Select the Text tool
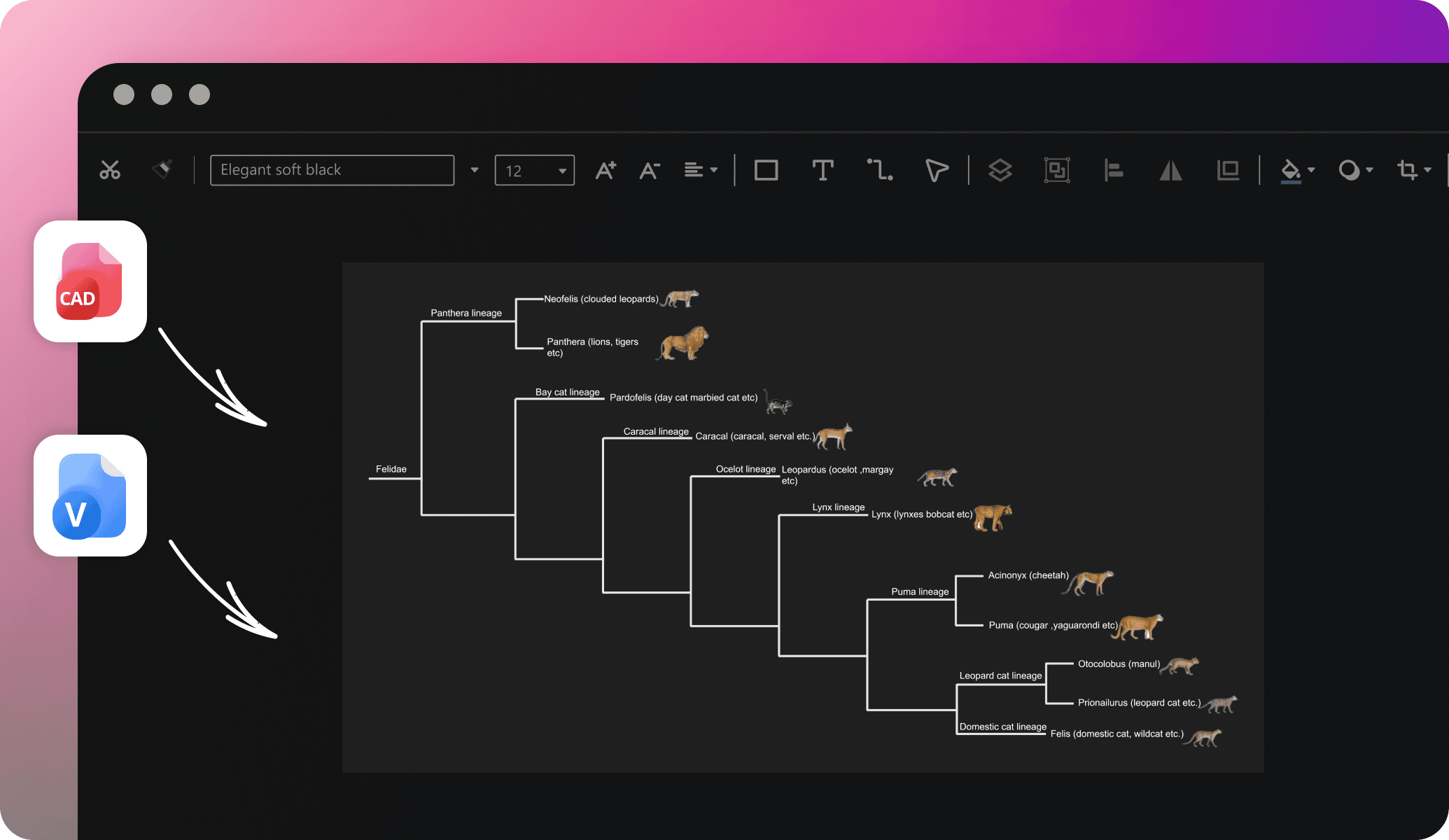Screen dimensions: 1449x840 [x=822, y=170]
